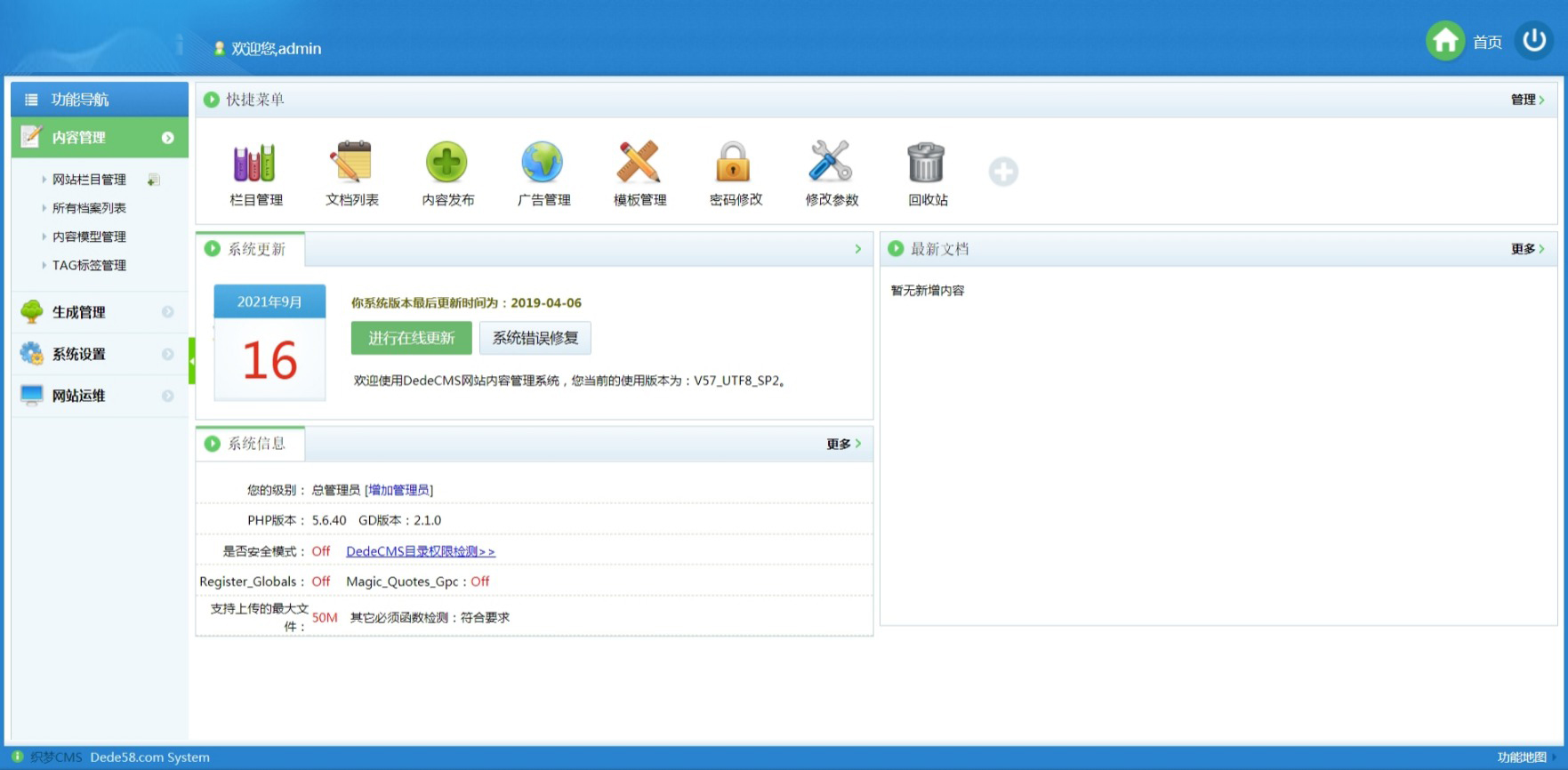Open the DedeCMS目录权限检测 link

coord(420,551)
